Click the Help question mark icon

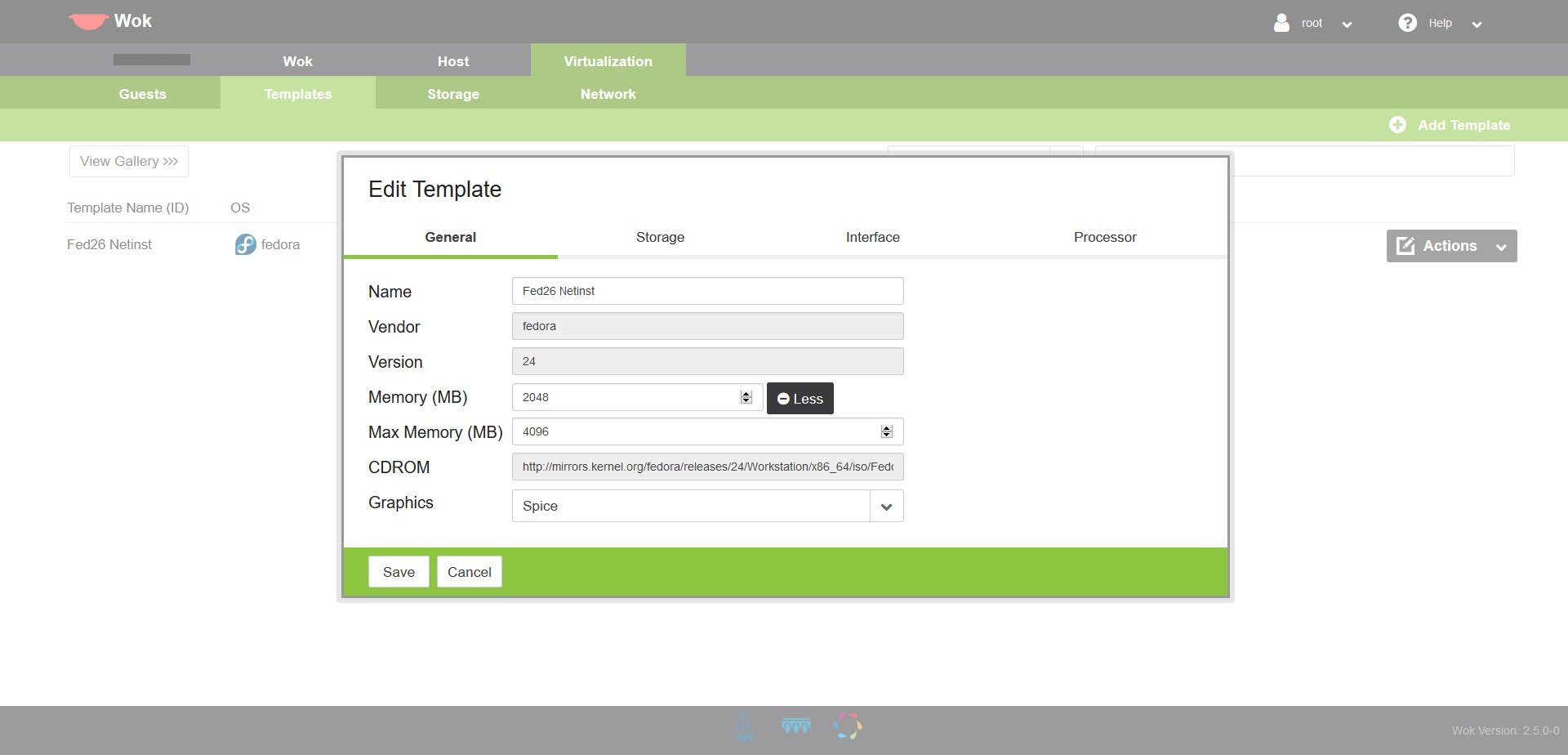point(1407,23)
